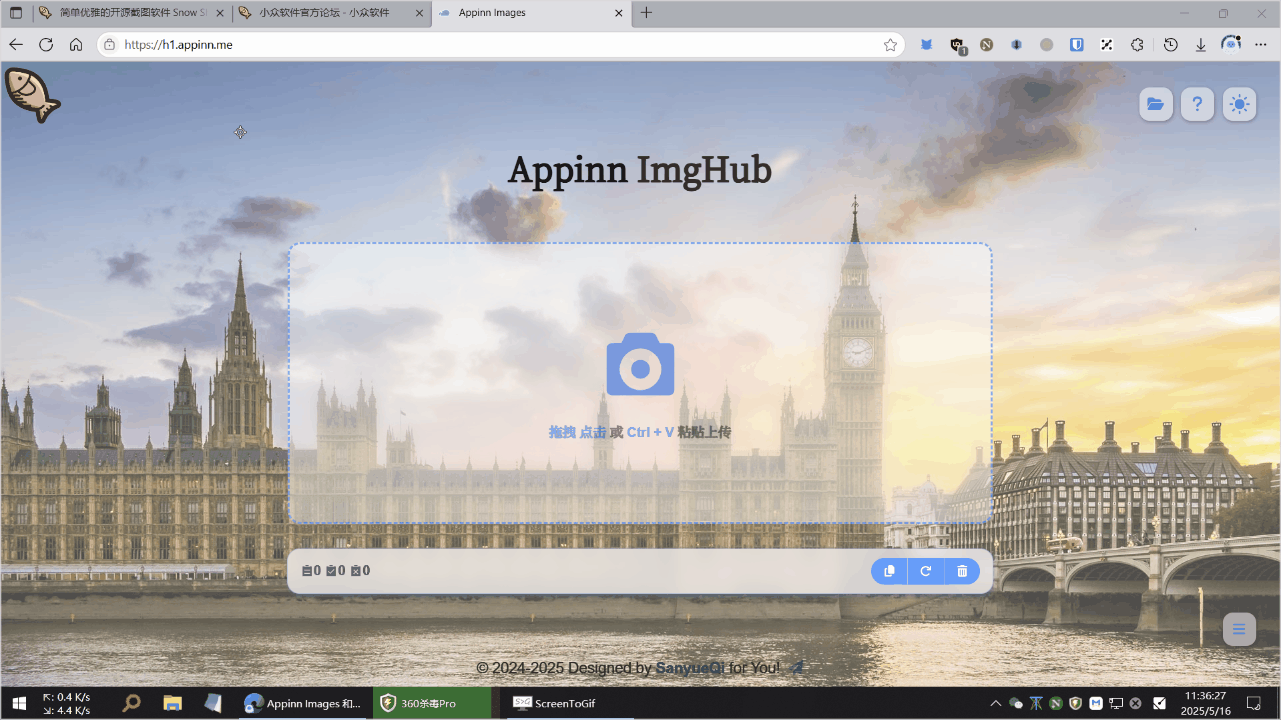The image size is (1281, 720).
Task: Open the blue hexagon download extension
Action: pos(1017,45)
